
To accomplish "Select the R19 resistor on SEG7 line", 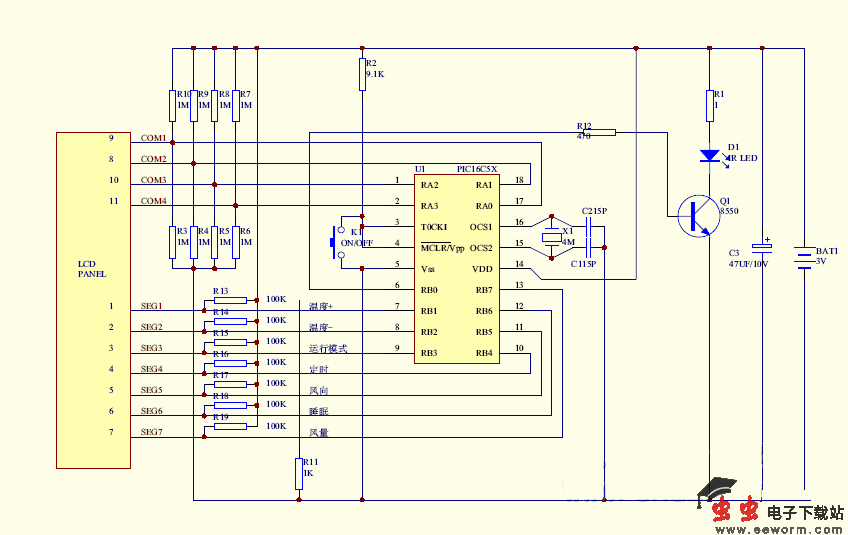I will tap(230, 426).
